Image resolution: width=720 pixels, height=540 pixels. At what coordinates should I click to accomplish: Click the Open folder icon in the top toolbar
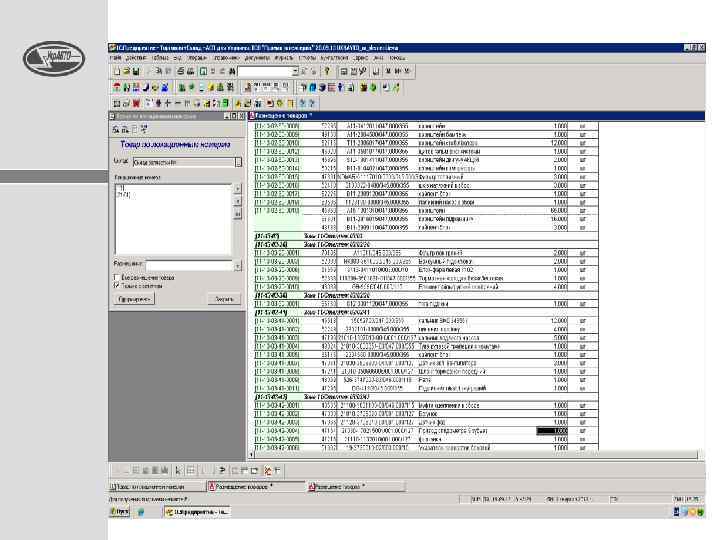pos(126,71)
